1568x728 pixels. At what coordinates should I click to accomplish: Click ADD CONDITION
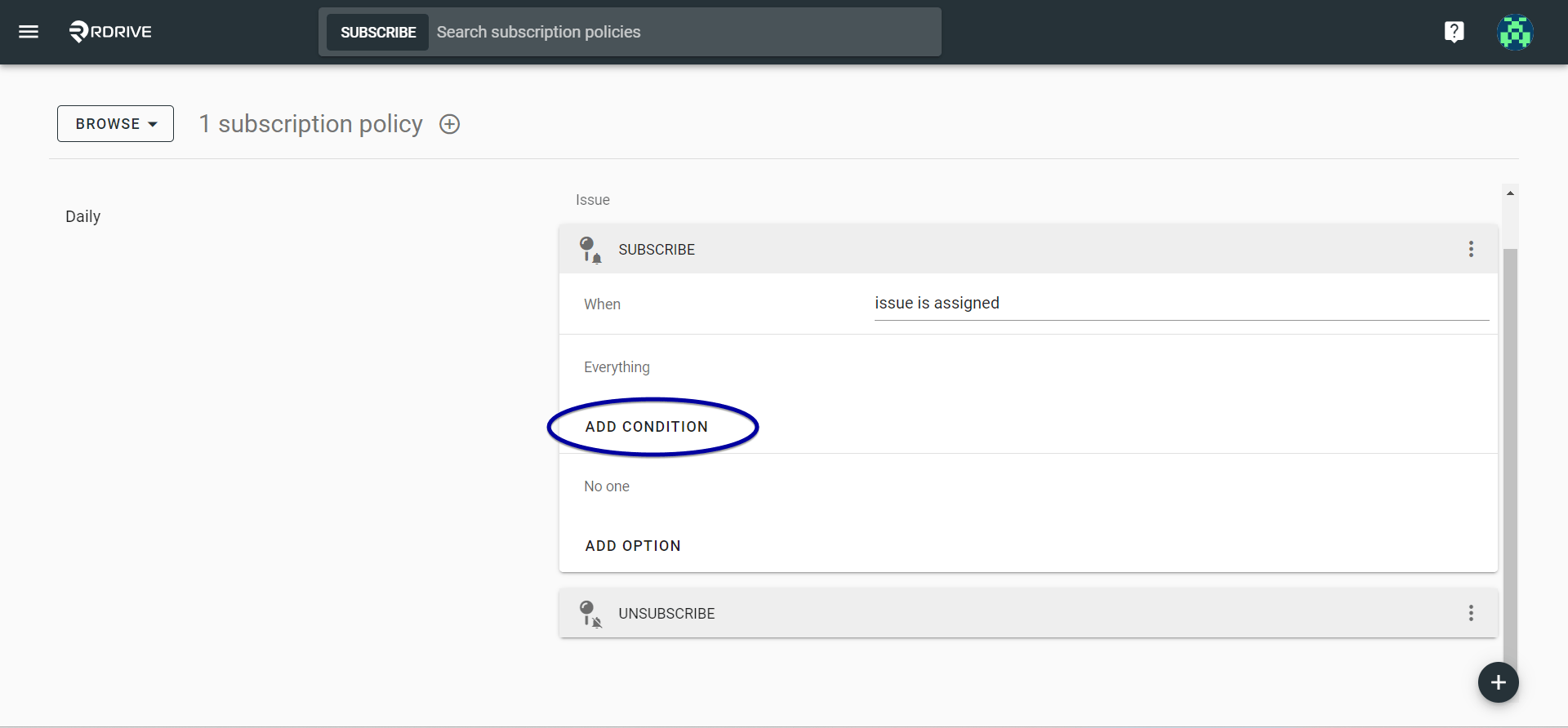tap(647, 427)
